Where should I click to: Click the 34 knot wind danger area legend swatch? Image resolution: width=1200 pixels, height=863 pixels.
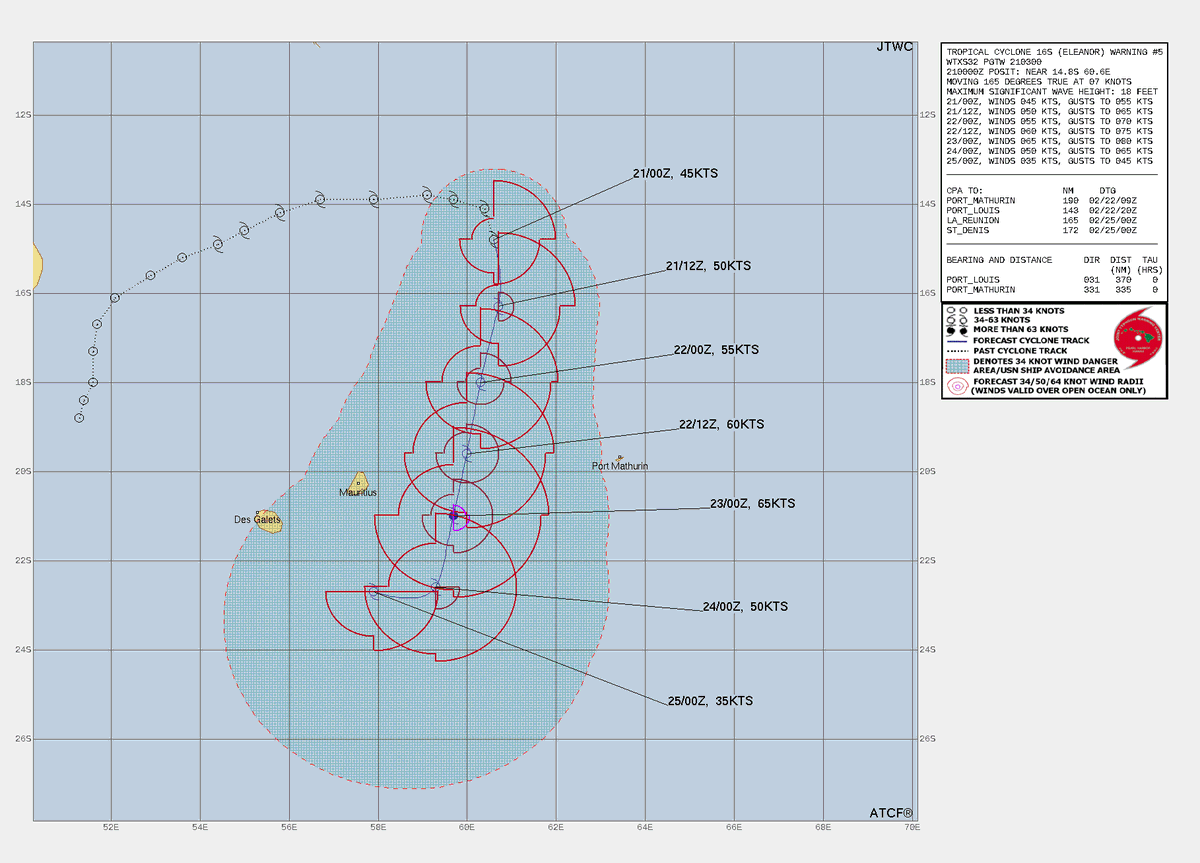click(x=957, y=365)
